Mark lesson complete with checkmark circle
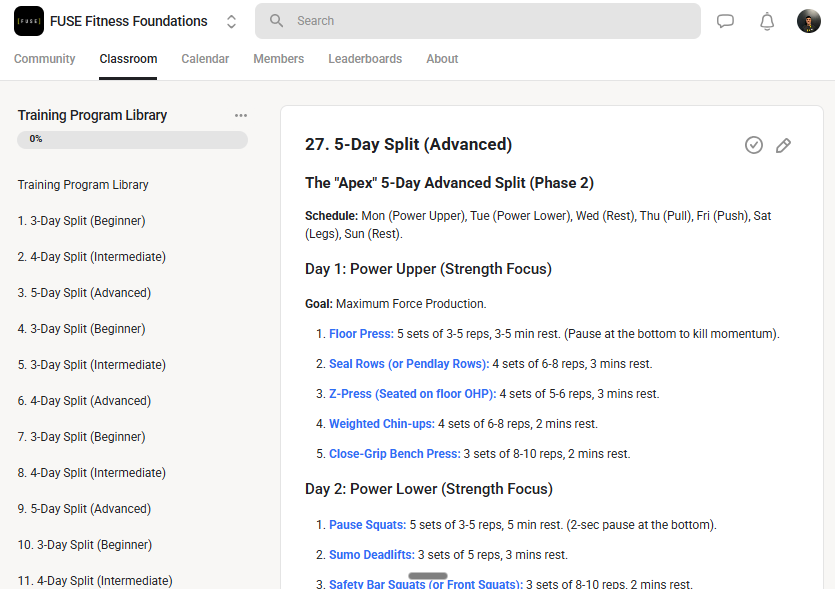The width and height of the screenshot is (835, 589). click(x=754, y=145)
